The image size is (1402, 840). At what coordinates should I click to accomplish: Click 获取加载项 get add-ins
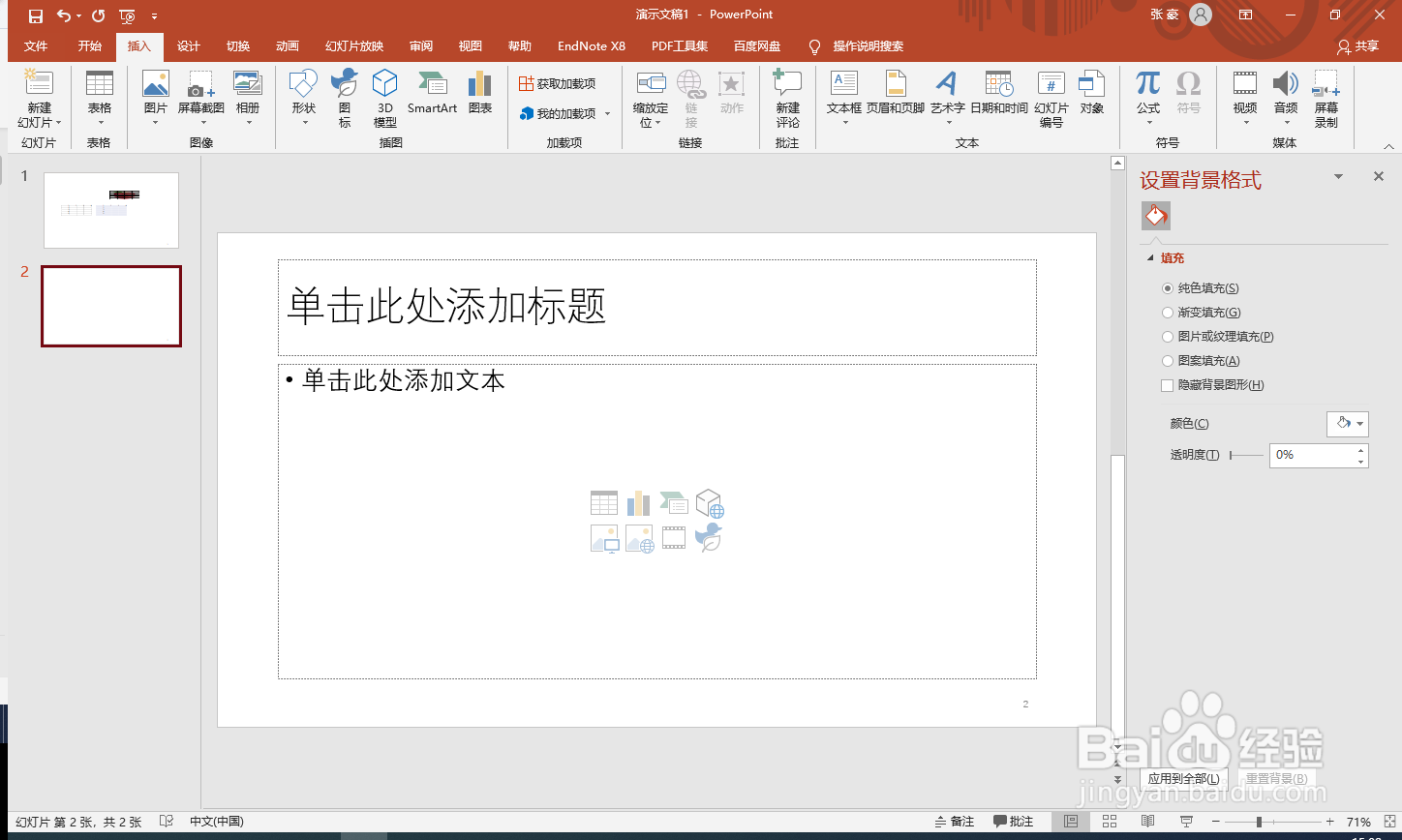pos(557,84)
